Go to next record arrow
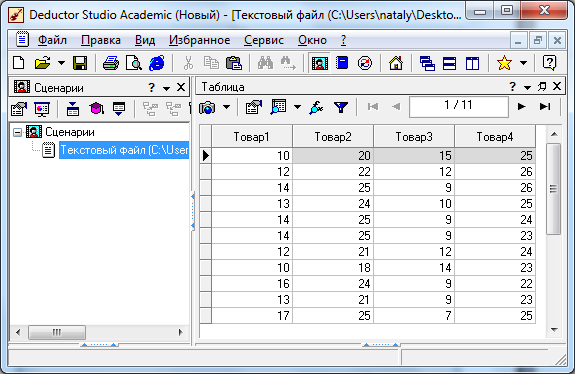Screen dimensions: 575x374 521,107
